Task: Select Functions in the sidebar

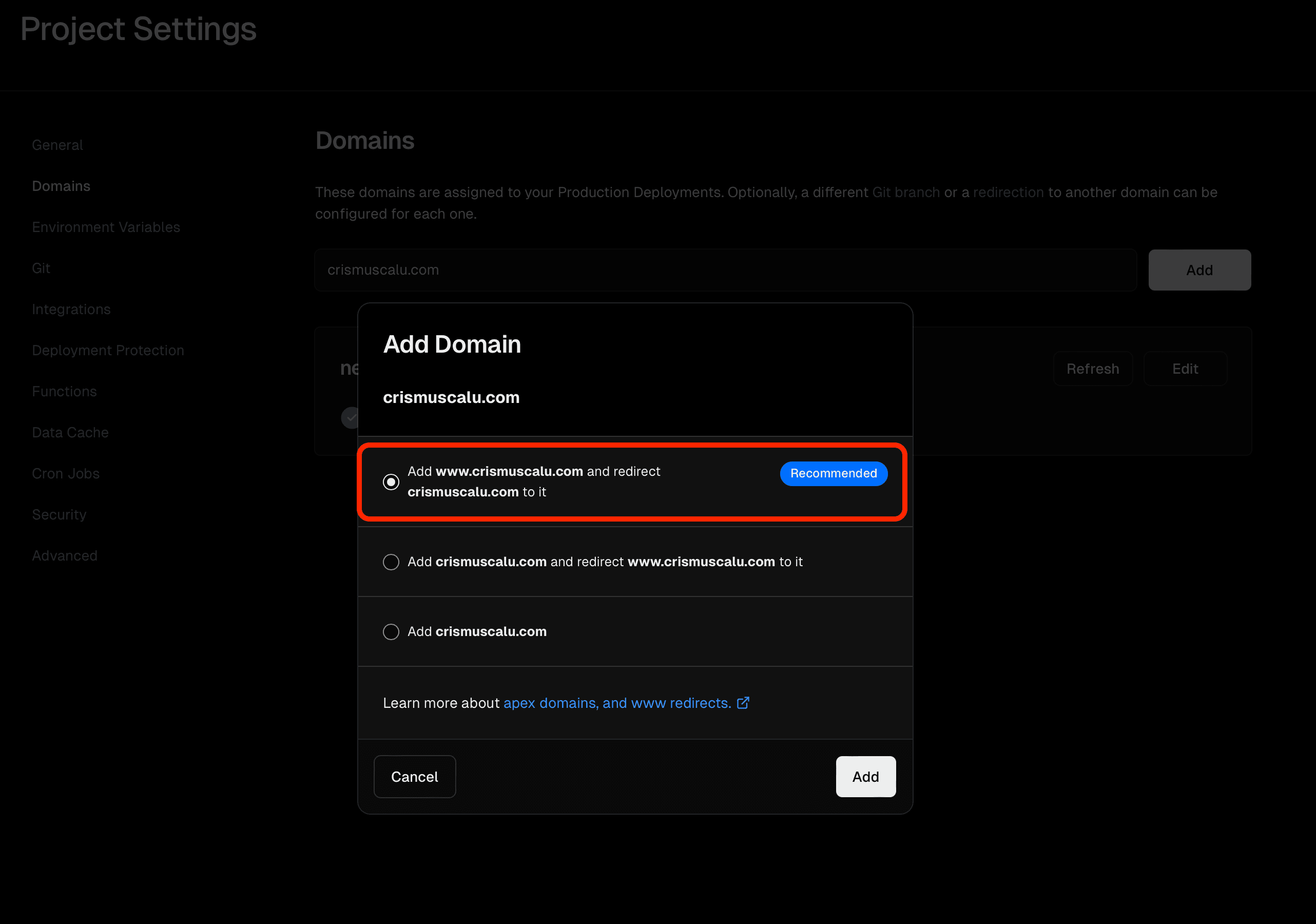Action: pos(64,392)
